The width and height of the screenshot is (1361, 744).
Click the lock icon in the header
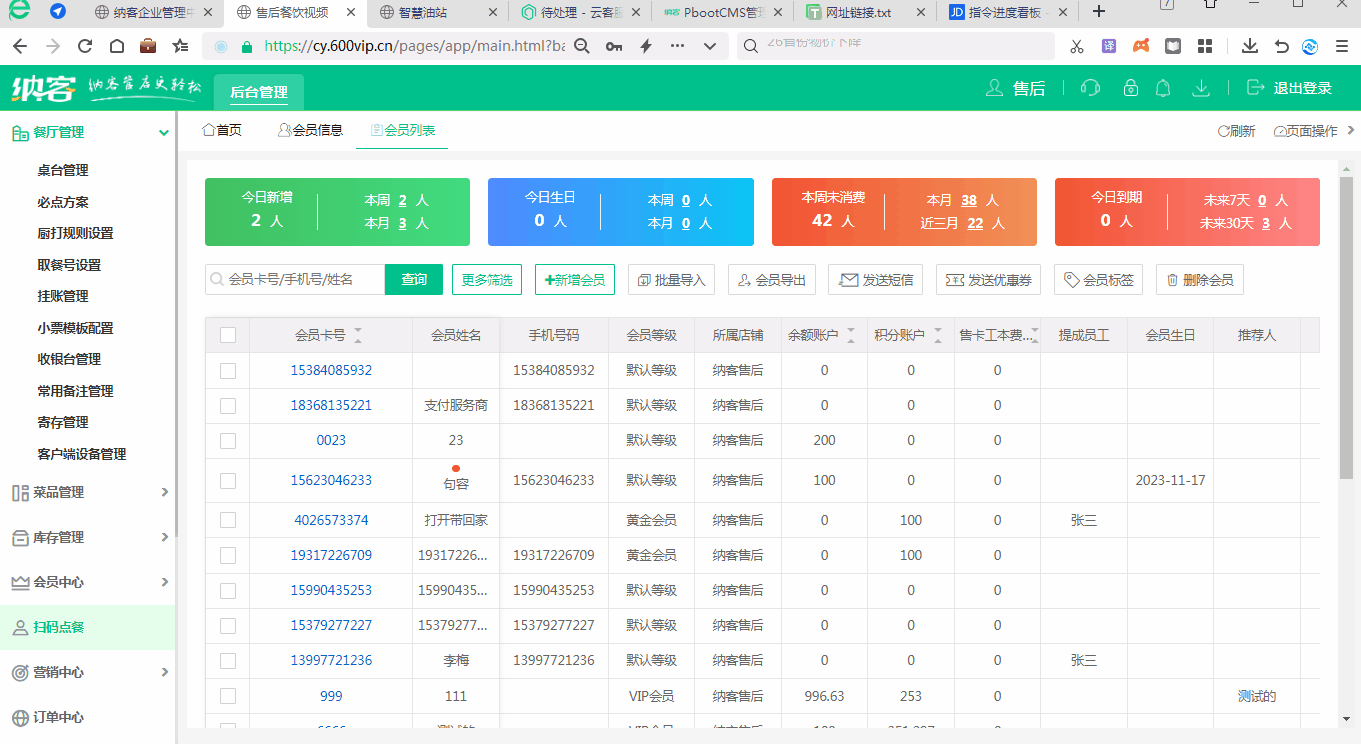click(1130, 88)
